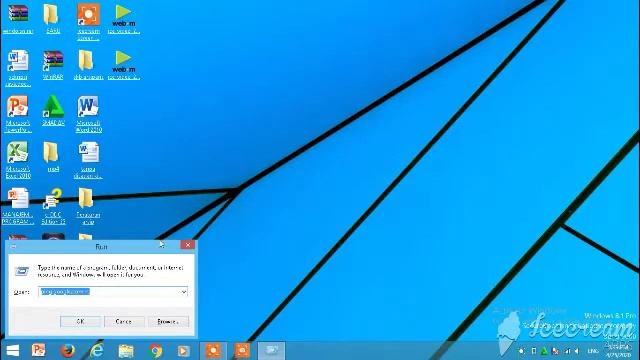Viewport: 640px width, 360px height.
Task: Launch Google Chrome from the taskbar
Action: pyautogui.click(x=155, y=351)
